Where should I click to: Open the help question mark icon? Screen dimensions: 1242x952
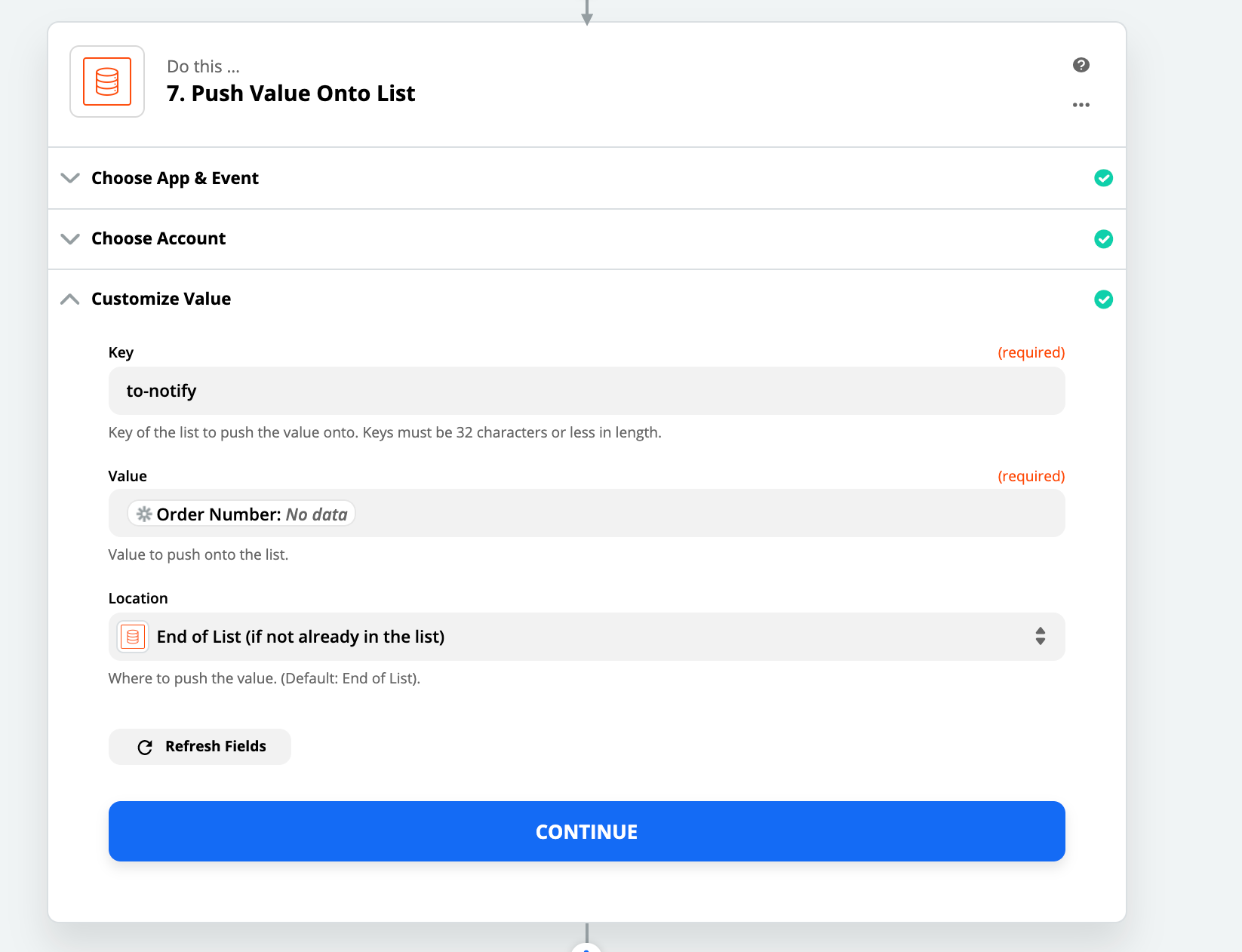[1081, 65]
